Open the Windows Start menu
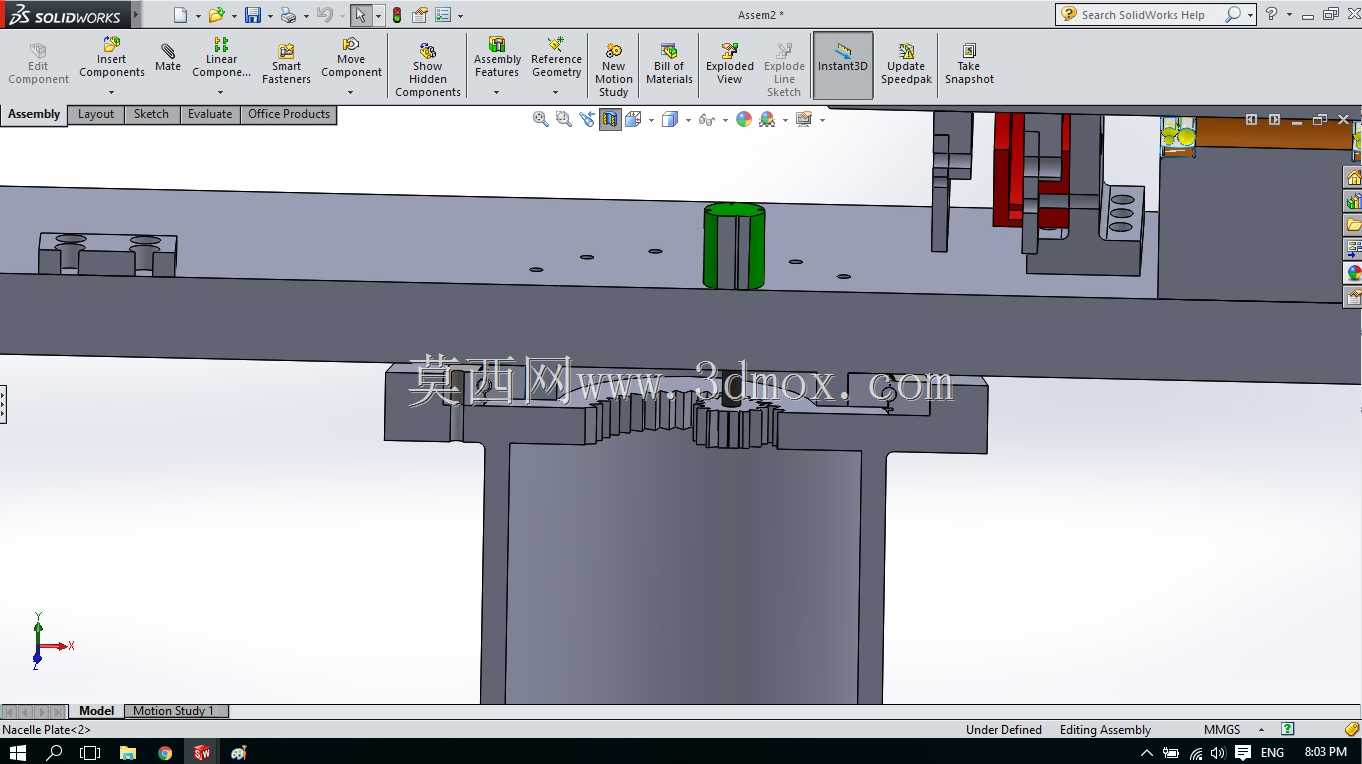The image size is (1362, 764). click(17, 752)
